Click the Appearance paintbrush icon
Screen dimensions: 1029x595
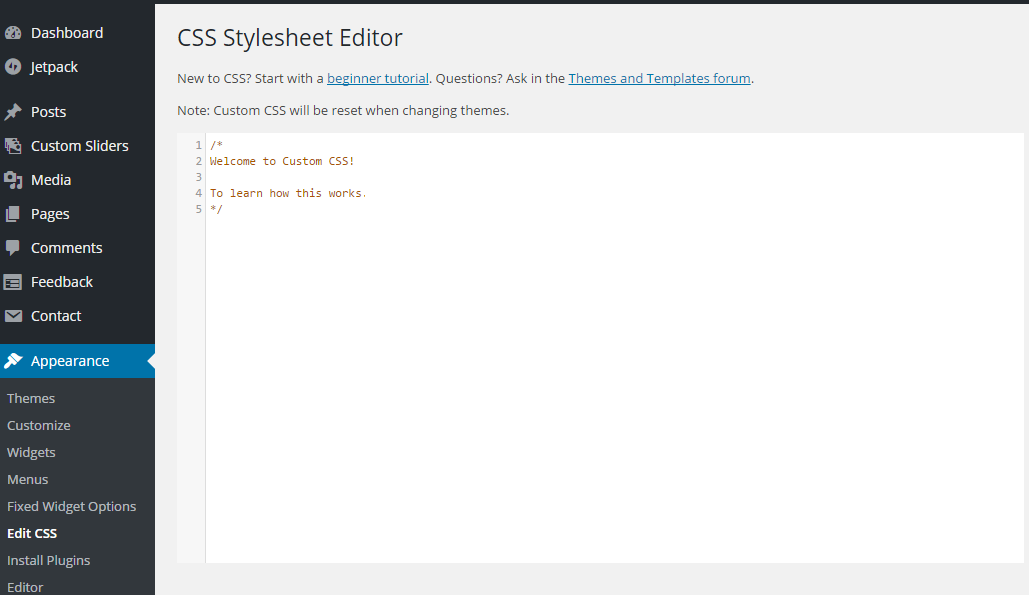tap(12, 361)
